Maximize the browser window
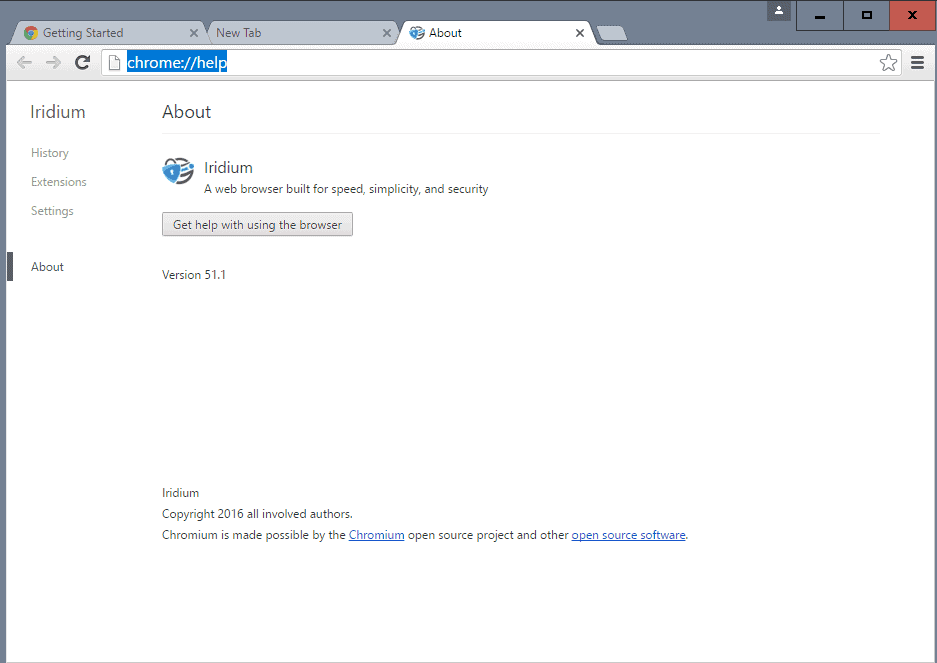Screen dimensions: 937x663 [x=866, y=16]
